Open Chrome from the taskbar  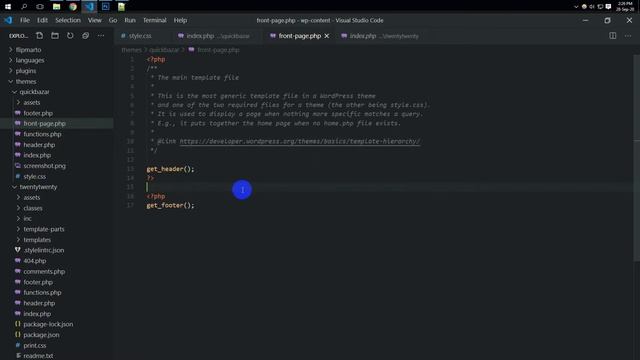pos(73,7)
